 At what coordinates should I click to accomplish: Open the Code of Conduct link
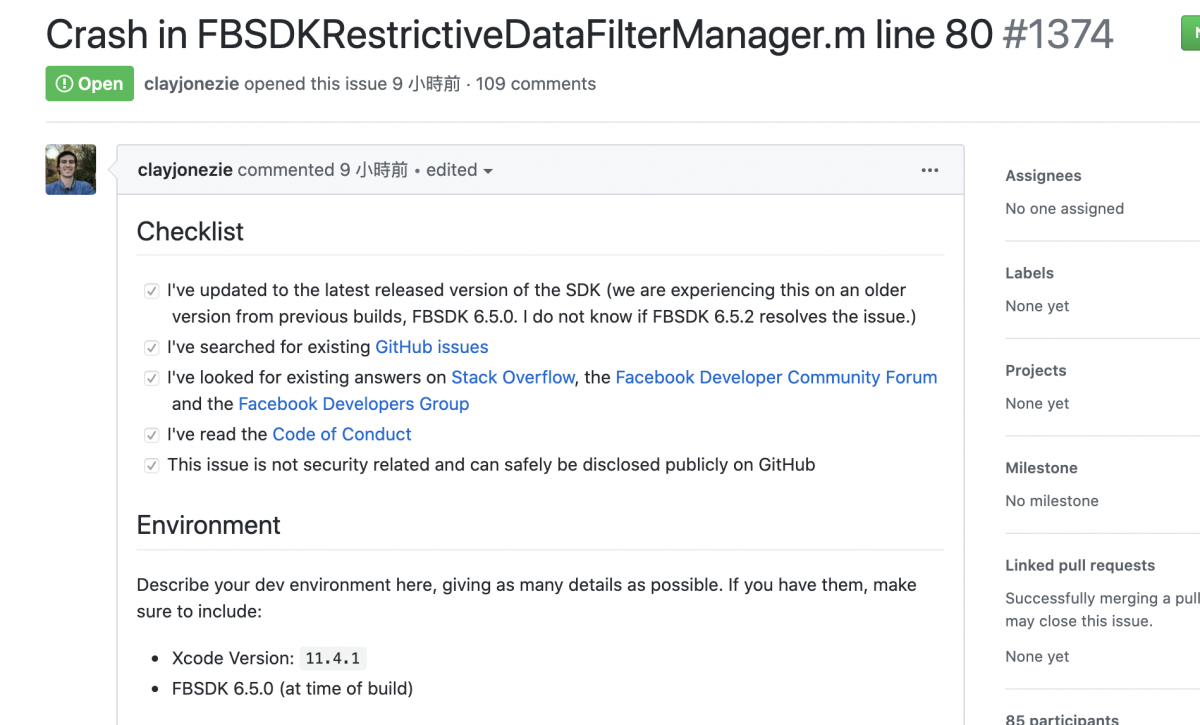[342, 434]
